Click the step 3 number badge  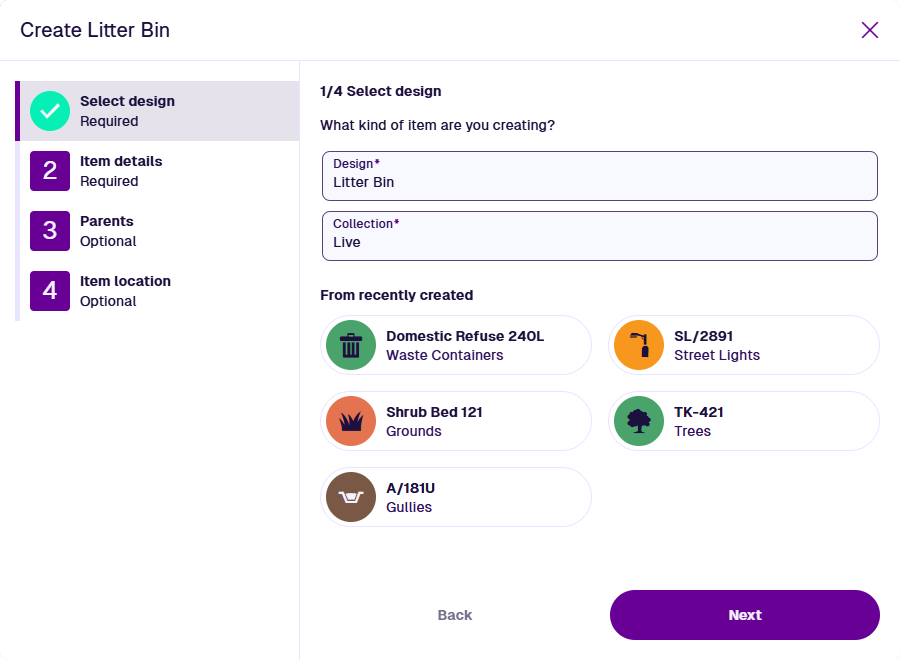coord(50,231)
